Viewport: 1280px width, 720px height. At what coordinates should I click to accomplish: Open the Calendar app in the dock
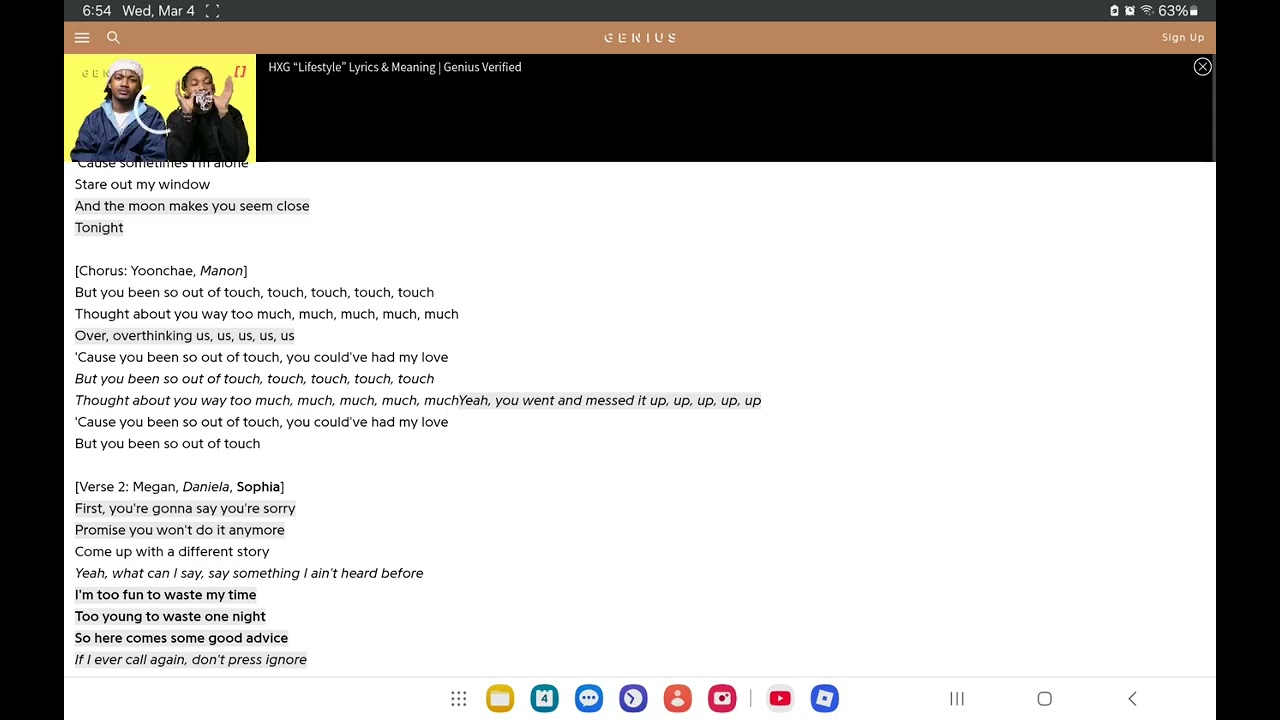point(544,699)
